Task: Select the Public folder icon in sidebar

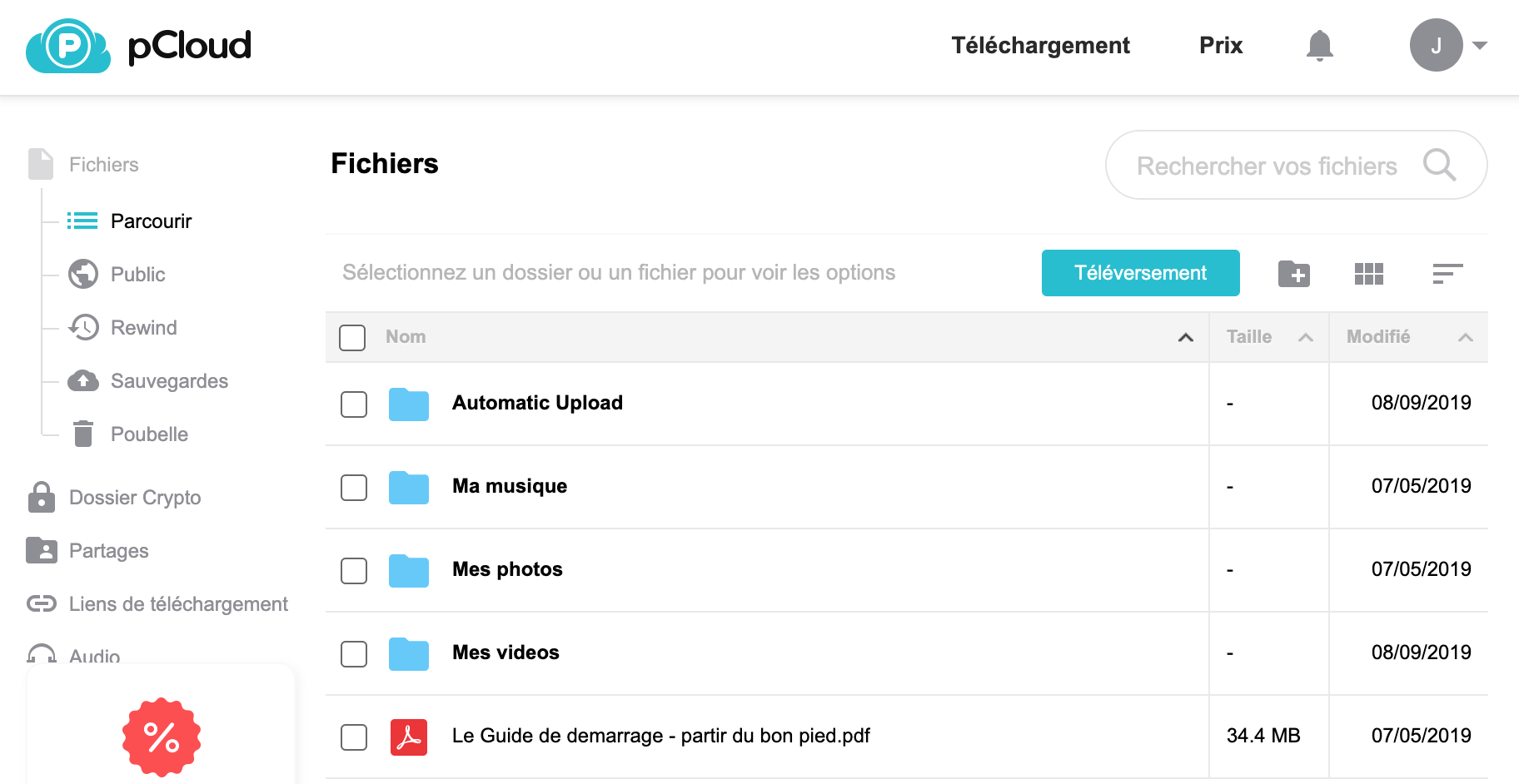Action: (x=82, y=274)
